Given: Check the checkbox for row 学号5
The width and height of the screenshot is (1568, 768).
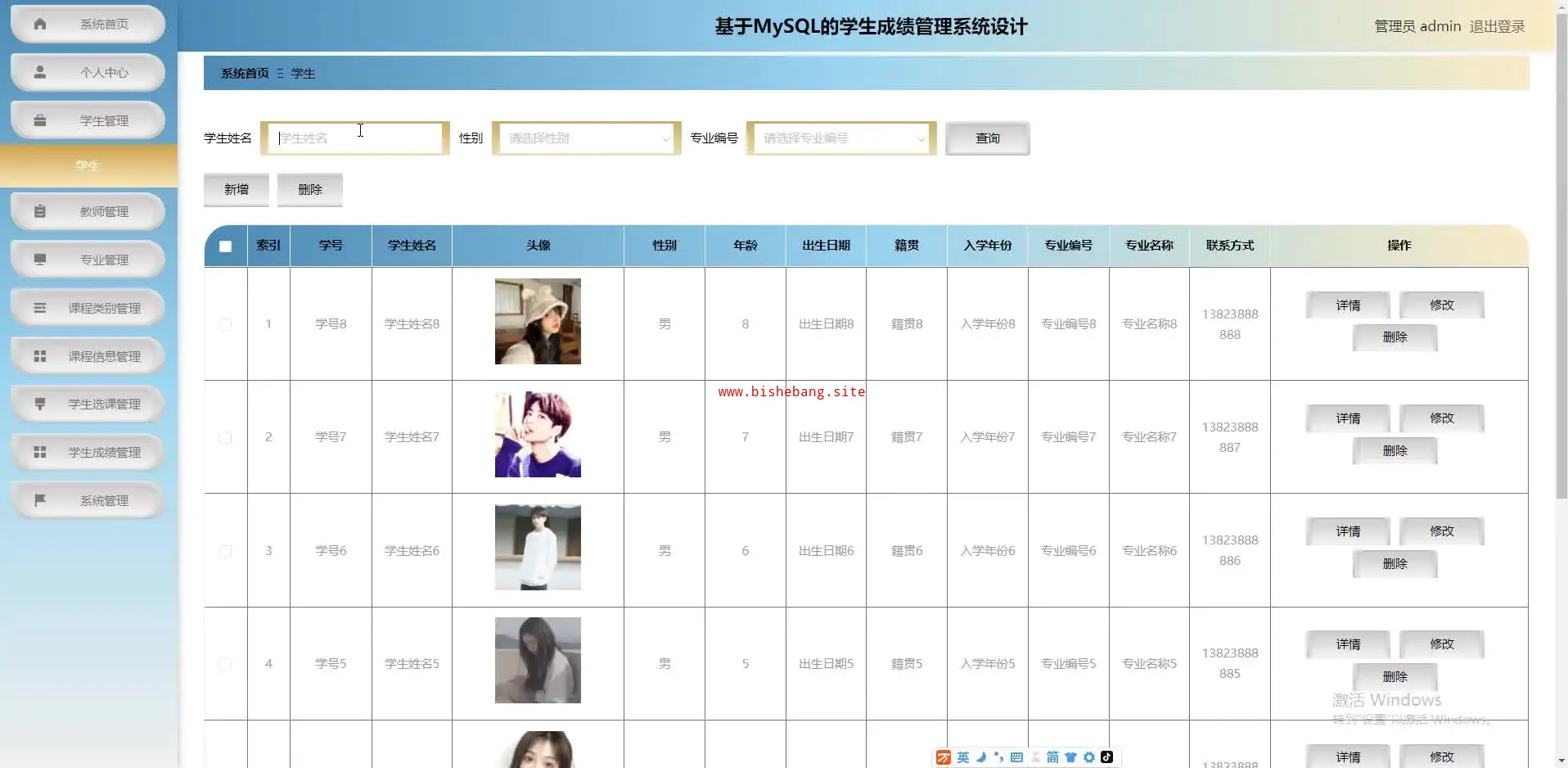Looking at the screenshot, I should click(225, 664).
